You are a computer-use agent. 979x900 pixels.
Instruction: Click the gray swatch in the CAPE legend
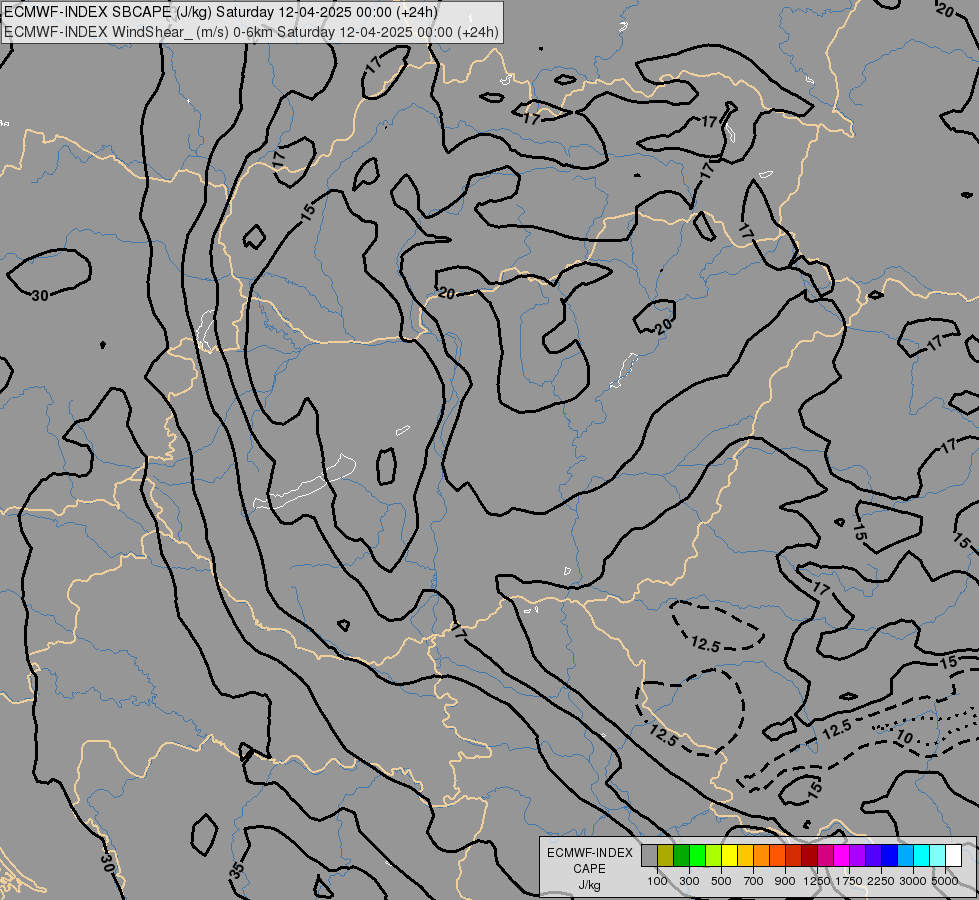click(x=649, y=855)
